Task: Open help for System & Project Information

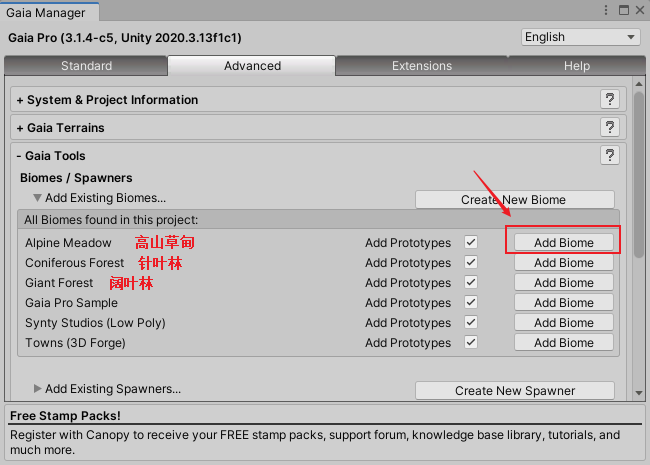Action: [x=610, y=99]
